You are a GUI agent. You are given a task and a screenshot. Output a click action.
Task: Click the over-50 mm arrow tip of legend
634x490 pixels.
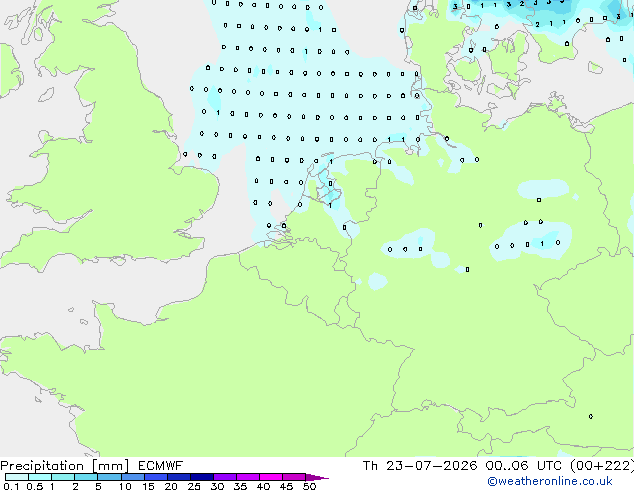pyautogui.click(x=317, y=477)
